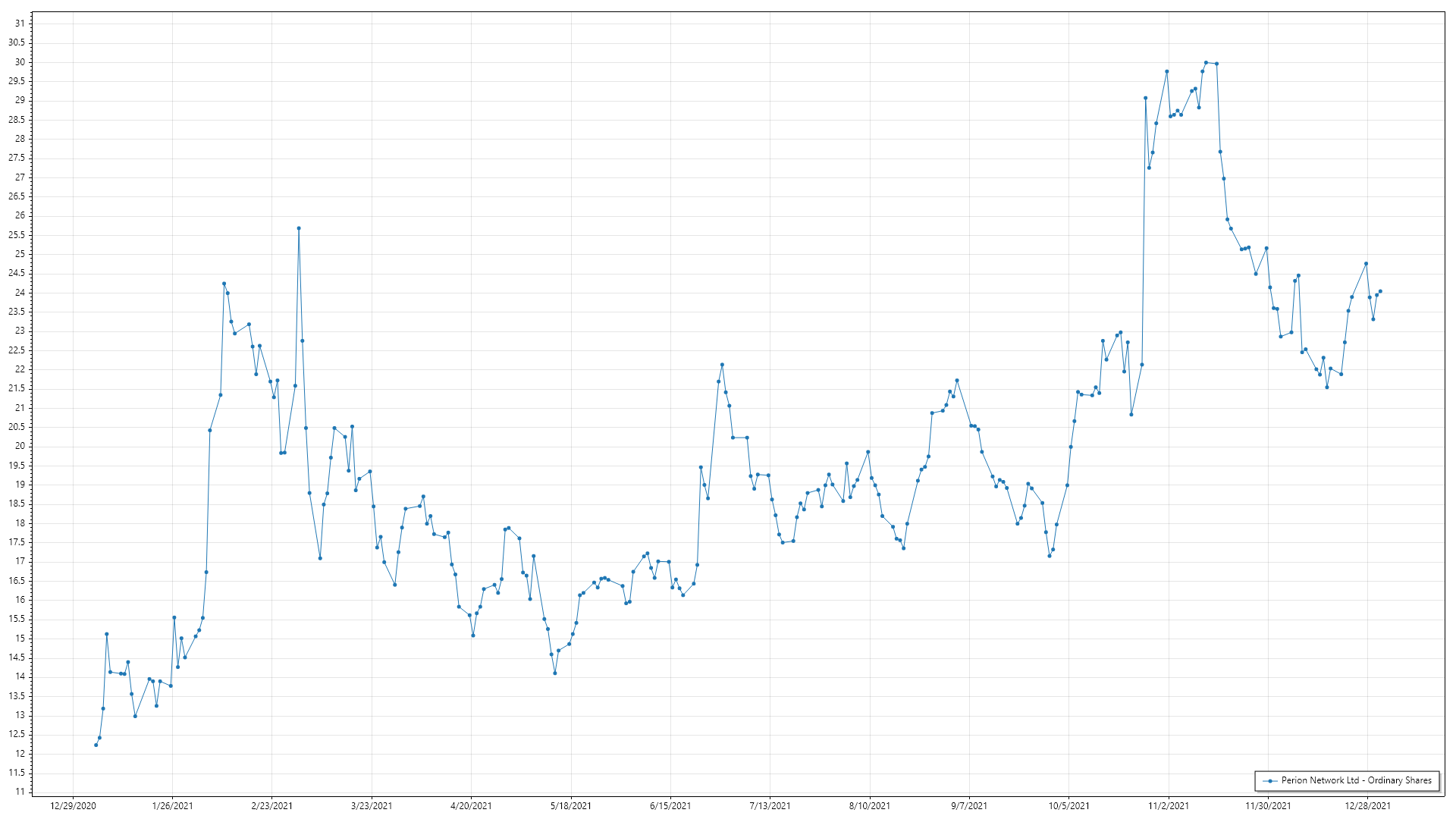This screenshot has width=1456, height=819.
Task: Click the 25.5 y-axis tick label
Action: [x=17, y=235]
